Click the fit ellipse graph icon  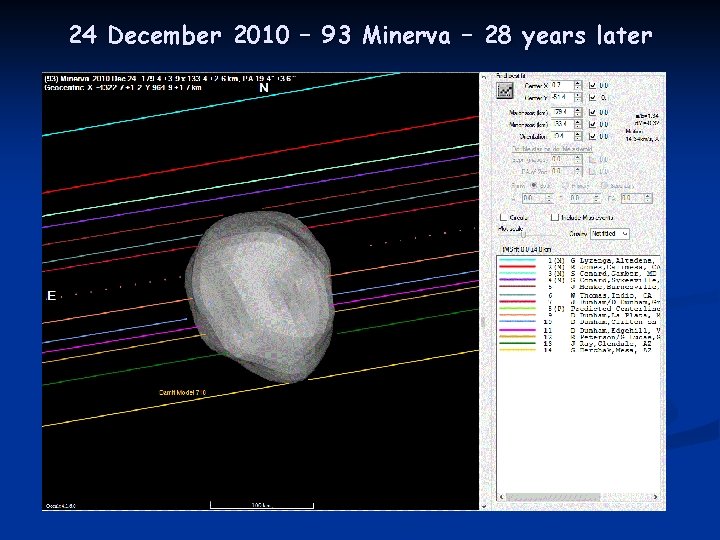click(x=506, y=91)
